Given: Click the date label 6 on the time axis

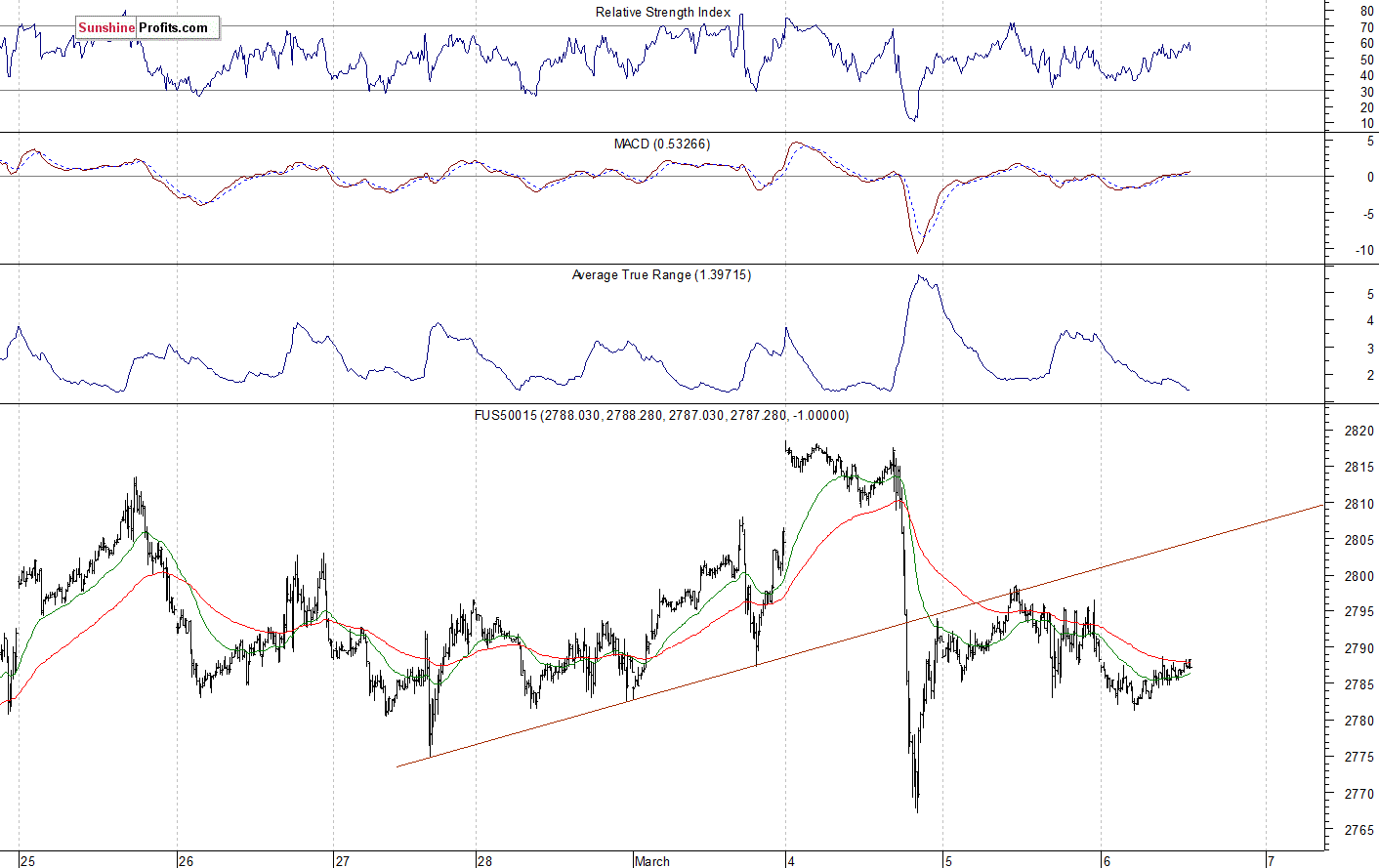Looking at the screenshot, I should click(1107, 861).
